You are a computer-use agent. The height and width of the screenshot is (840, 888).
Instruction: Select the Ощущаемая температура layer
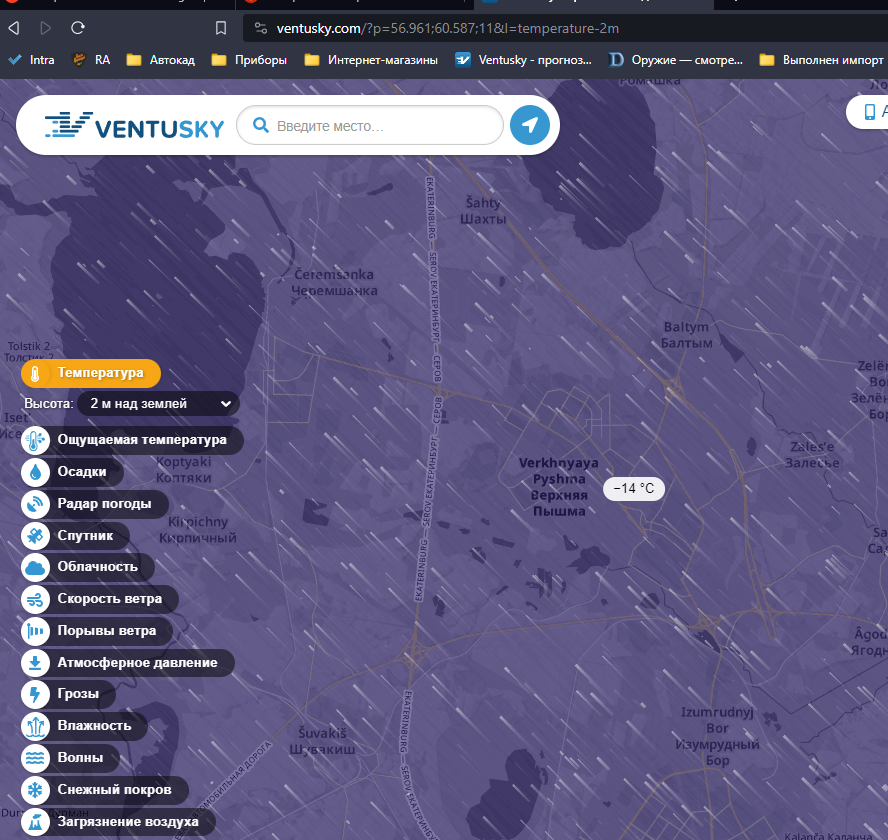pyautogui.click(x=133, y=440)
